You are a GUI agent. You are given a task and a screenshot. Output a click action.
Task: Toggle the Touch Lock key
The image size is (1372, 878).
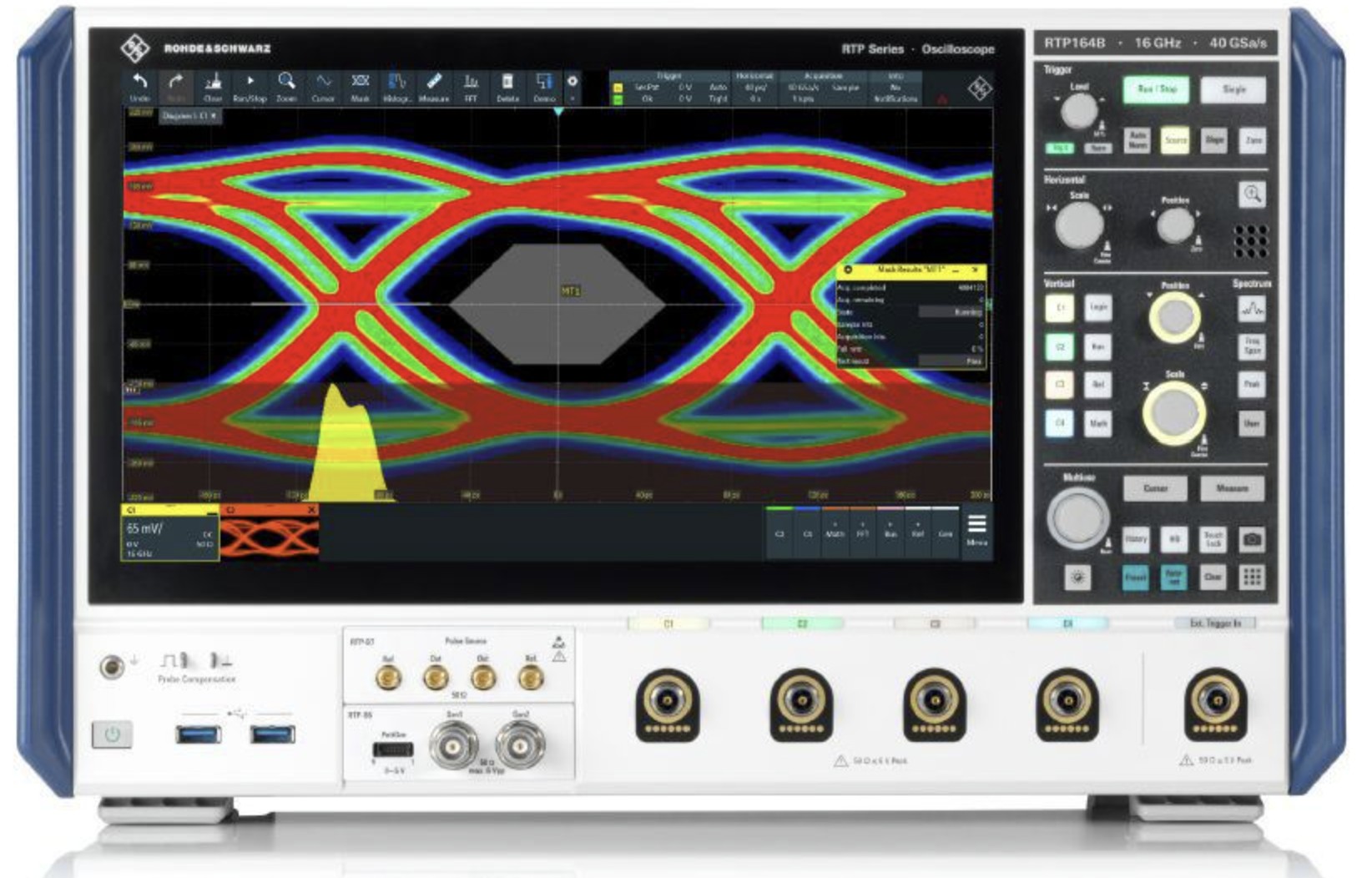[x=1213, y=539]
